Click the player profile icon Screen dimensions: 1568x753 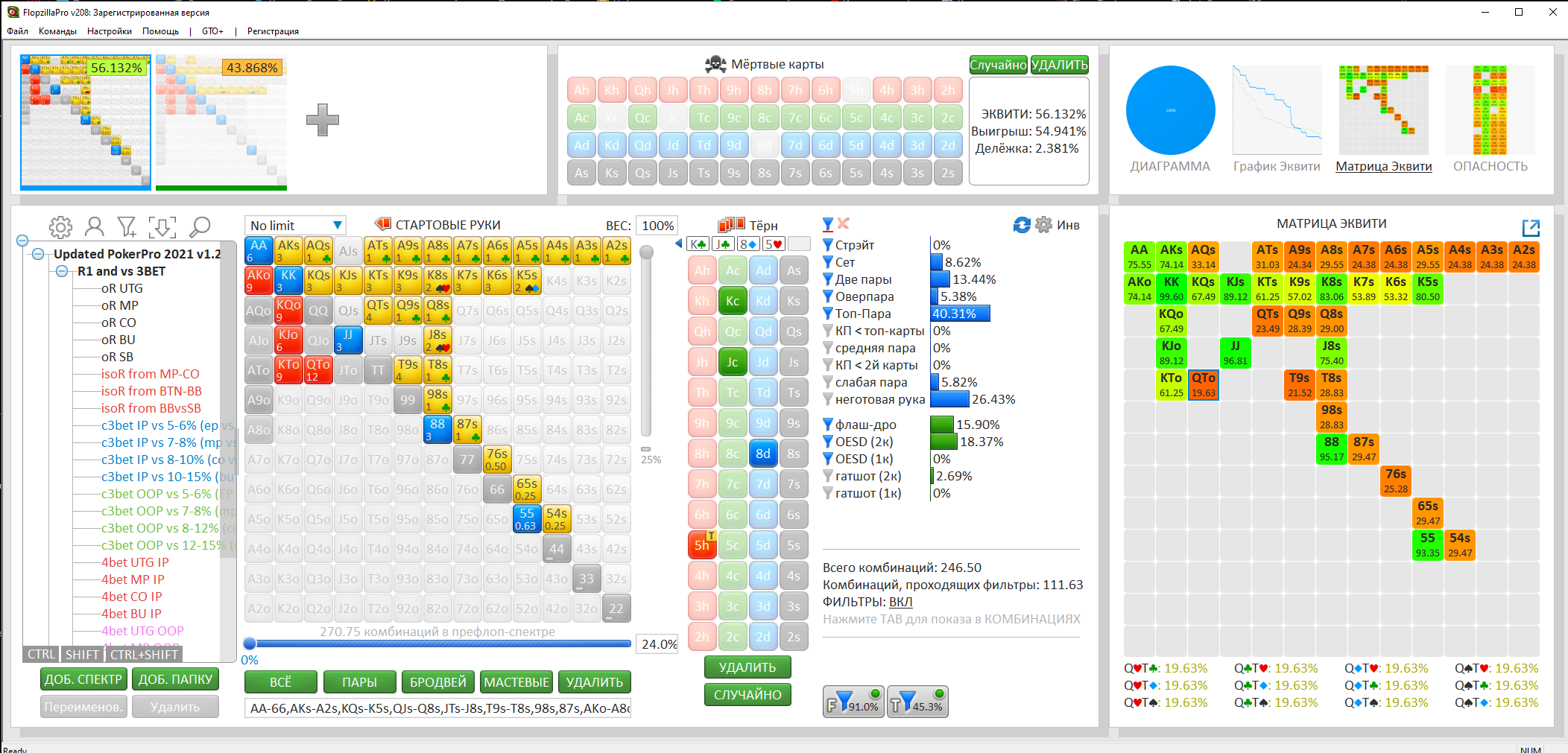tap(95, 226)
